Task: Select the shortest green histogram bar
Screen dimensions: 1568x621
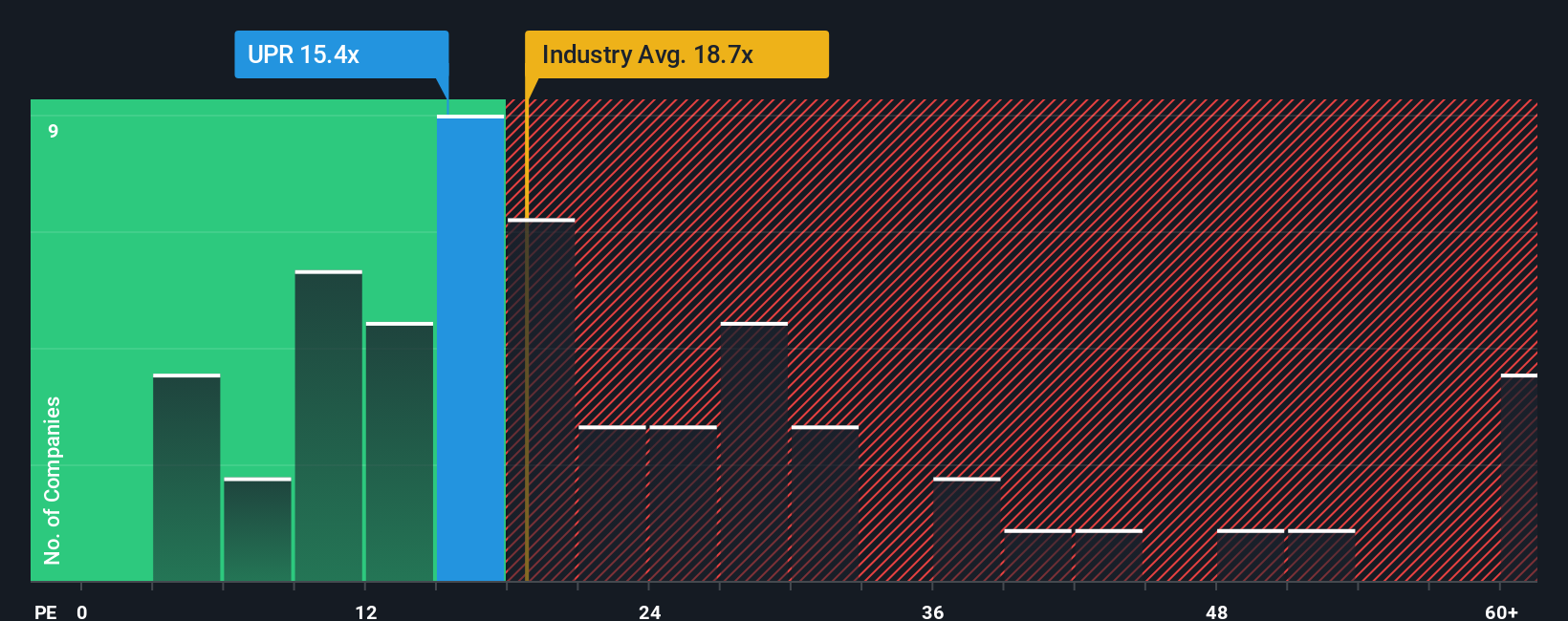Action: tap(257, 529)
